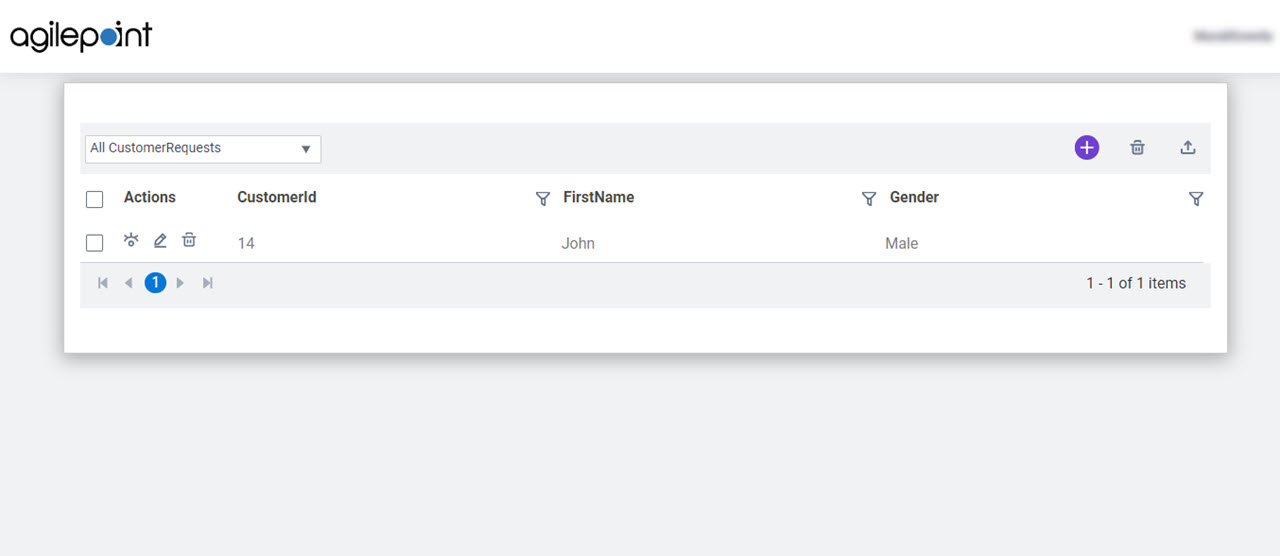Click the edit pencil icon for customer 14
Viewport: 1280px width, 556px height.
[160, 241]
